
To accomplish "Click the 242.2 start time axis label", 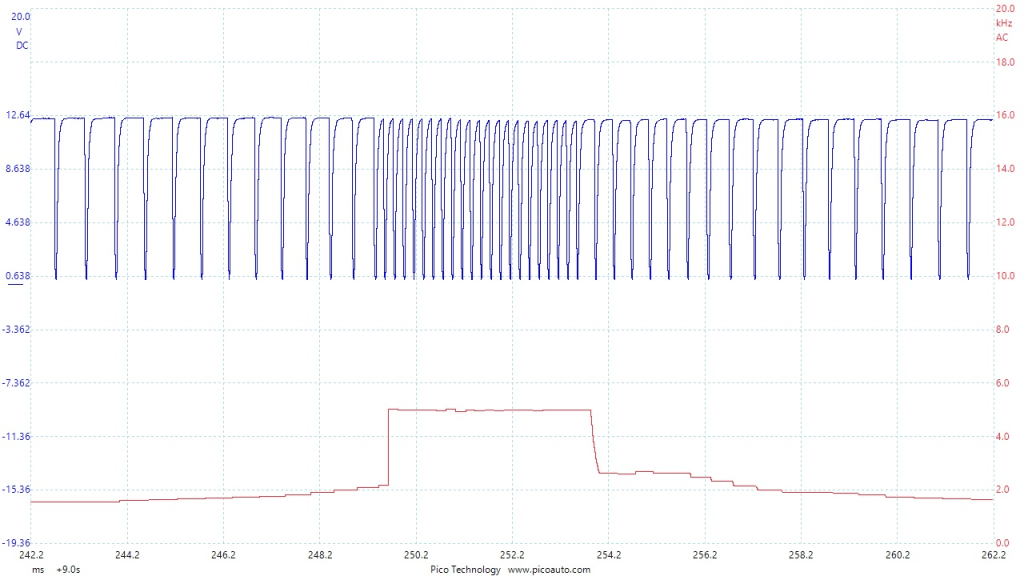I will pyautogui.click(x=31, y=555).
